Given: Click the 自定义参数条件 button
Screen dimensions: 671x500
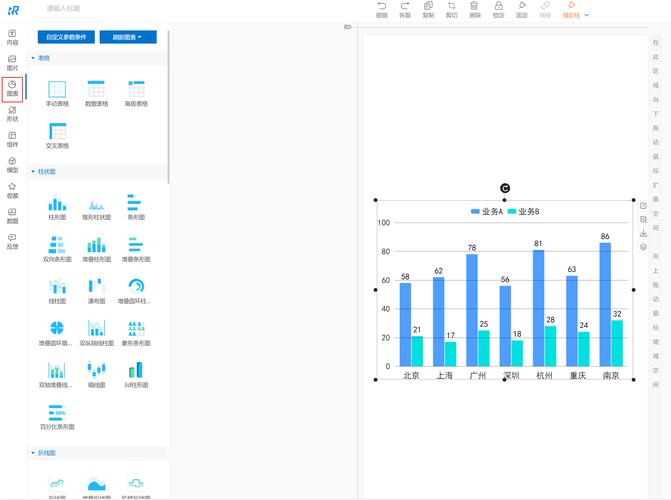Looking at the screenshot, I should (65, 37).
